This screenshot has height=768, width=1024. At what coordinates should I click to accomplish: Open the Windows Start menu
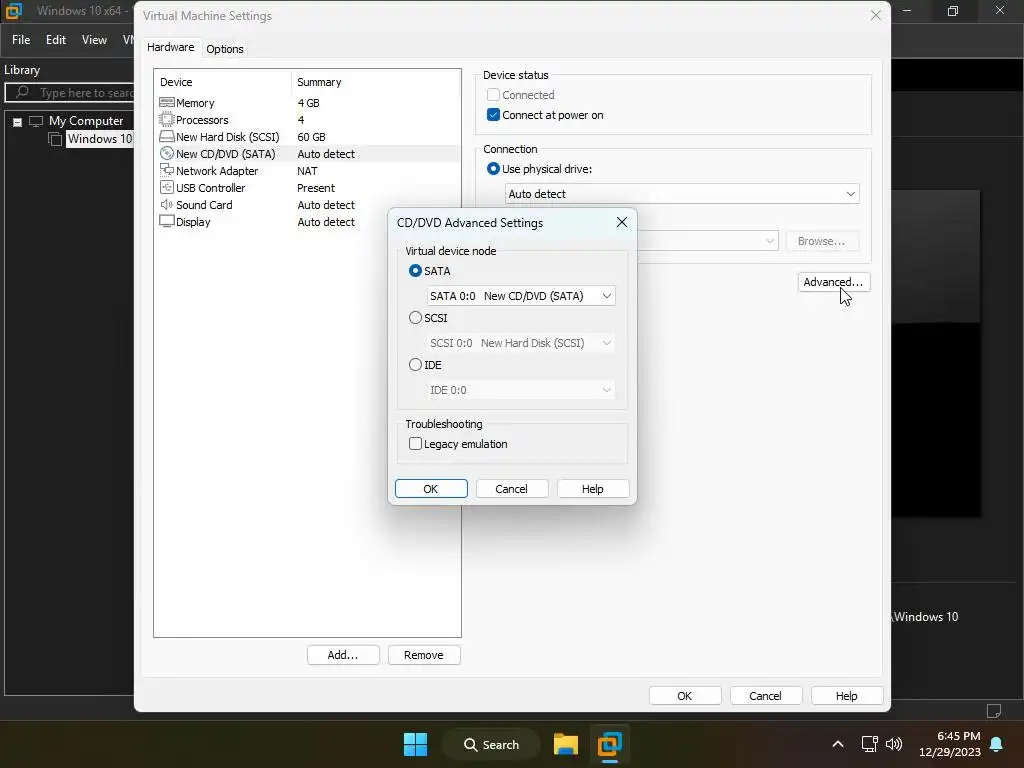tap(415, 744)
